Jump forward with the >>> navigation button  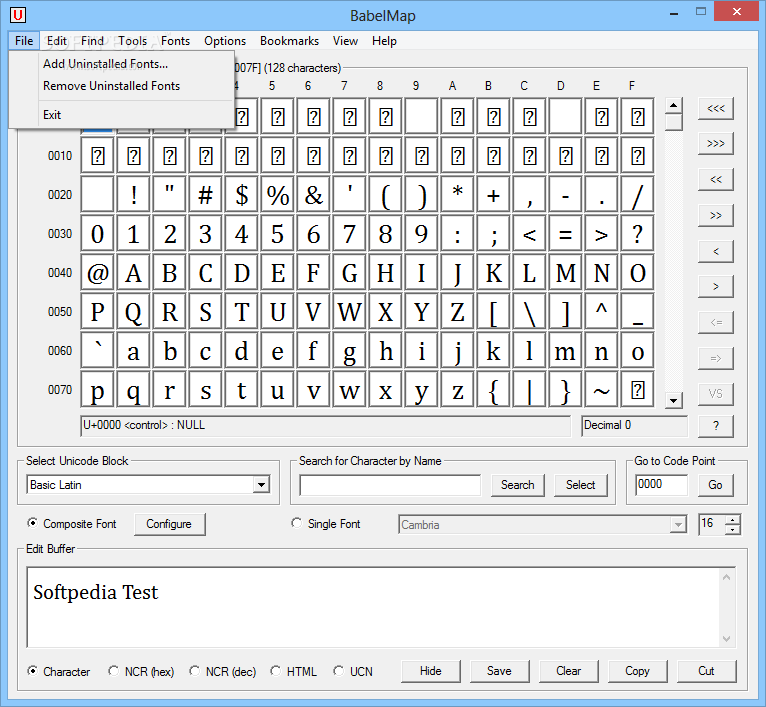click(716, 144)
